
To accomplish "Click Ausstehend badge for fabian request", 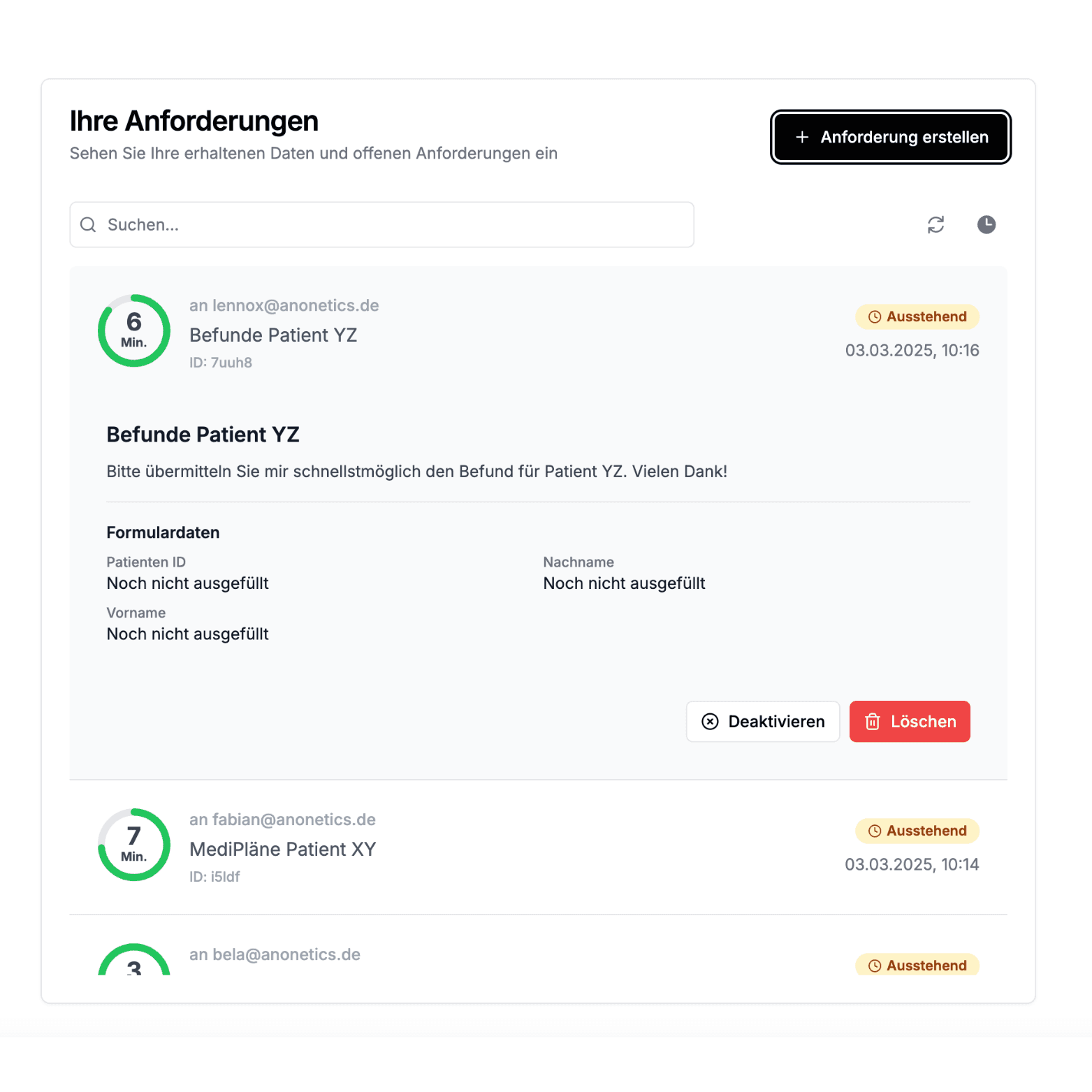I will click(917, 831).
